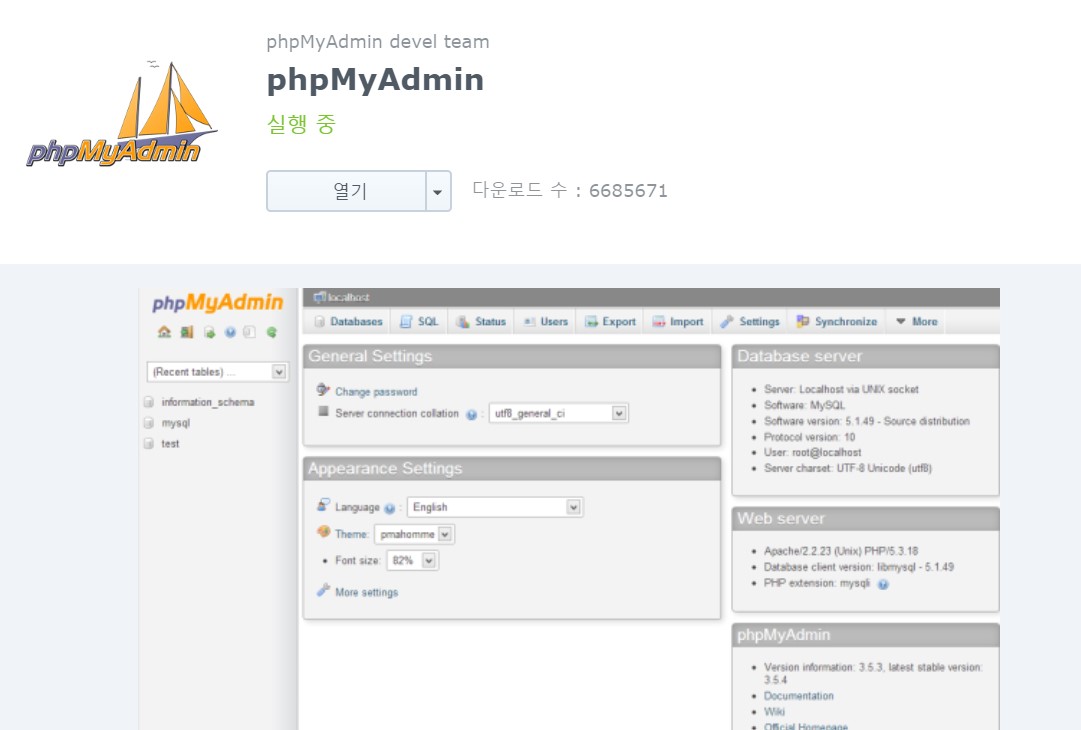Open the Language dropdown showing English
The width and height of the screenshot is (1081, 730).
(x=495, y=507)
